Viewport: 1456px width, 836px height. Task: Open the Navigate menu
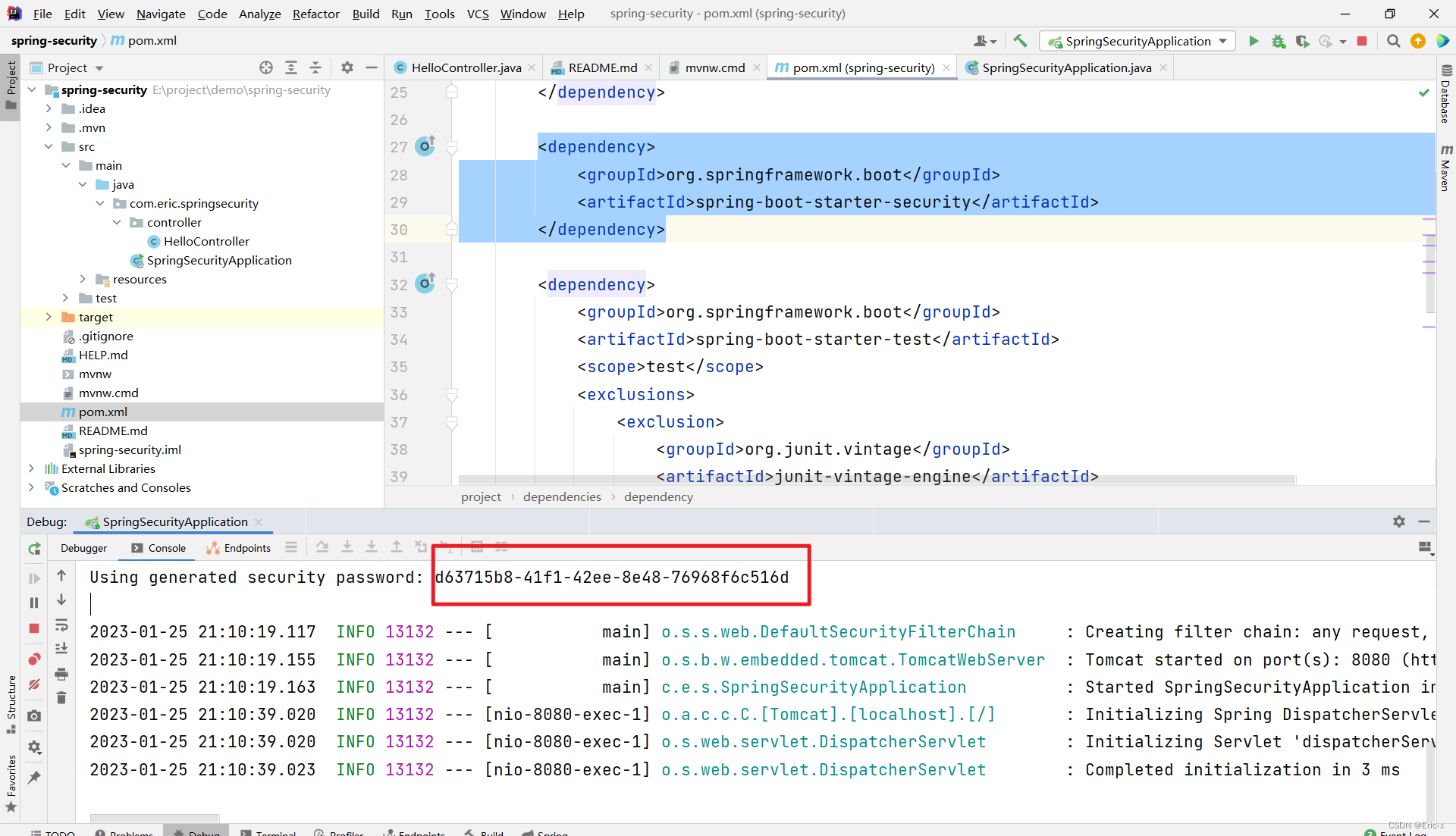(161, 14)
